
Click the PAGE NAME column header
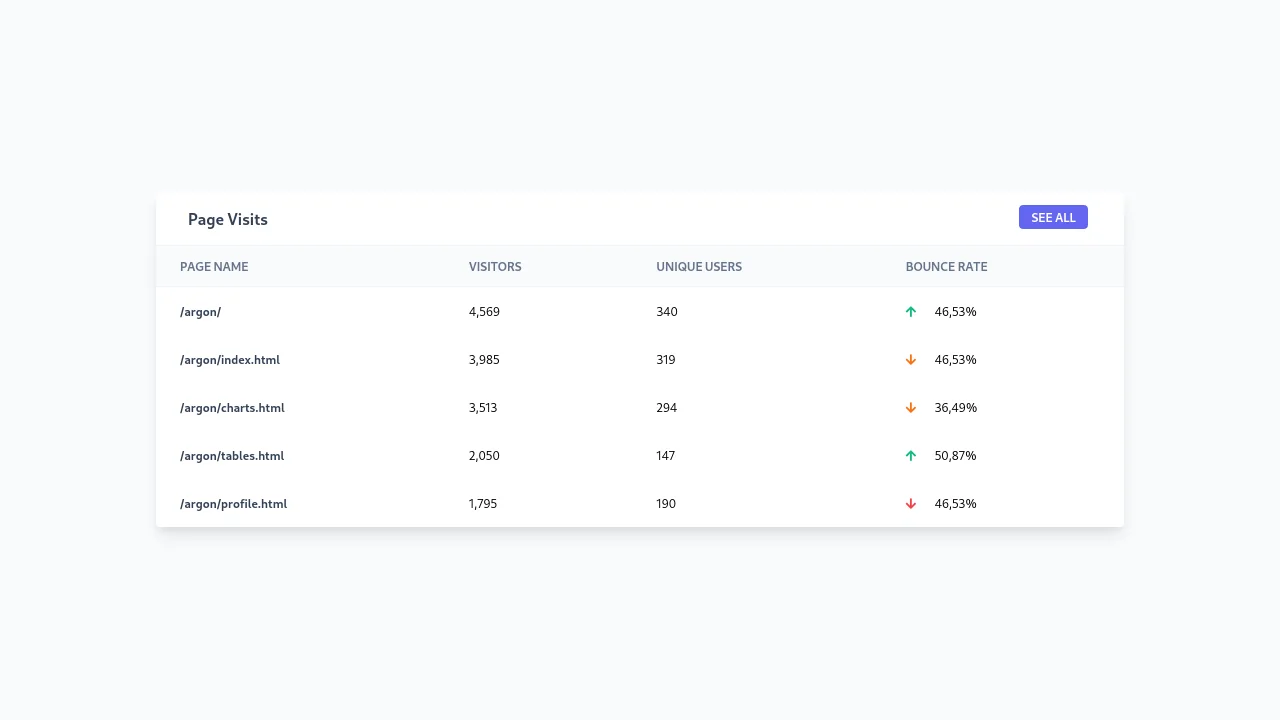(x=214, y=267)
